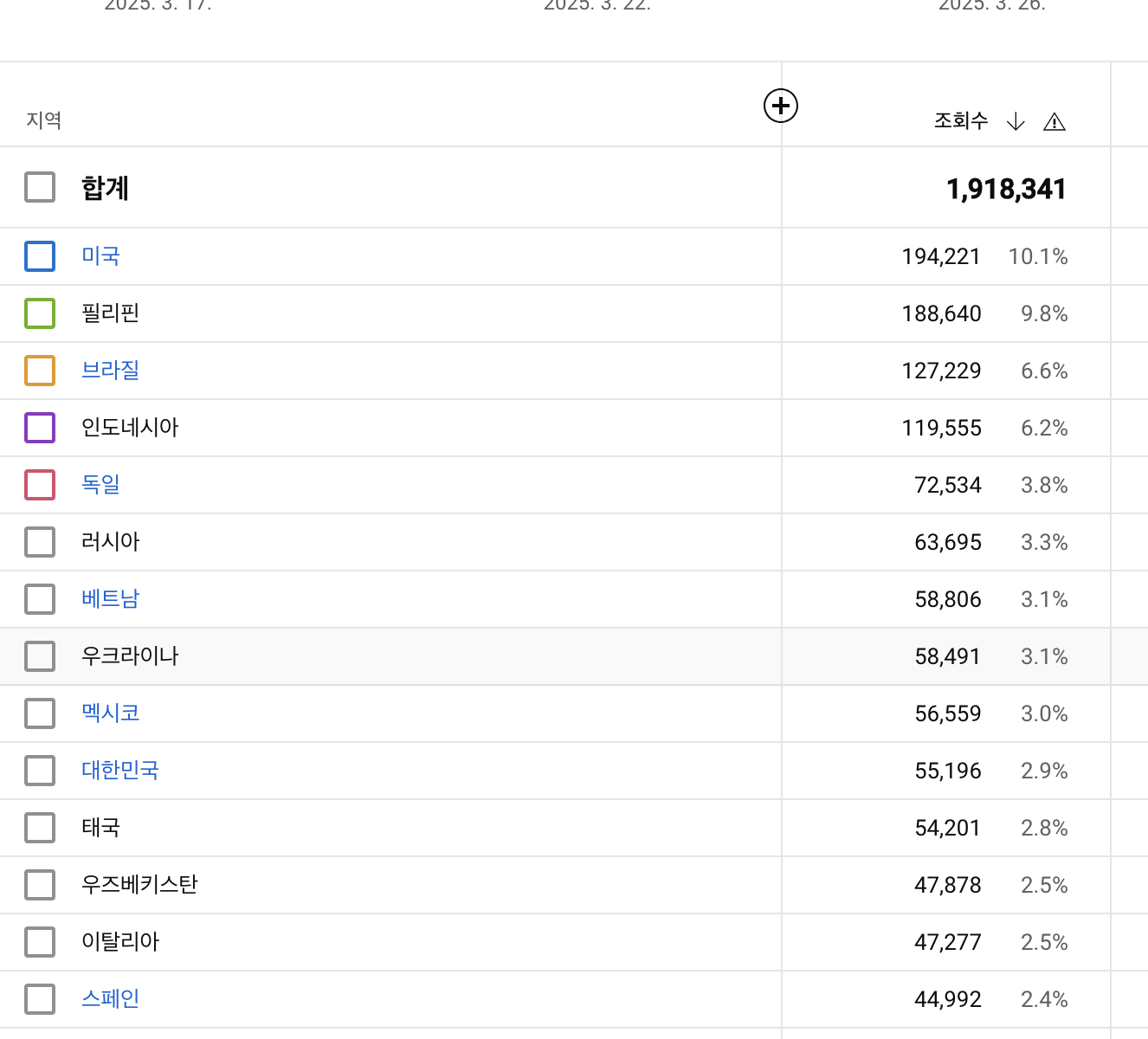
Task: Uncheck the blue 미국 checkbox
Action: tap(40, 256)
